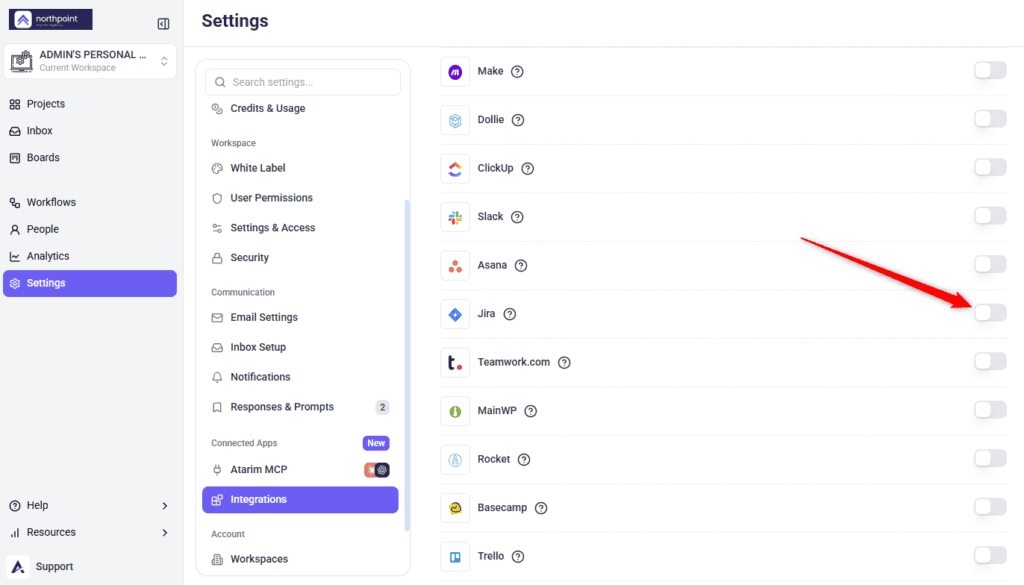Screen dimensions: 1024x585
Task: Open help tooltip next to Teamwork.com
Action: tap(564, 362)
